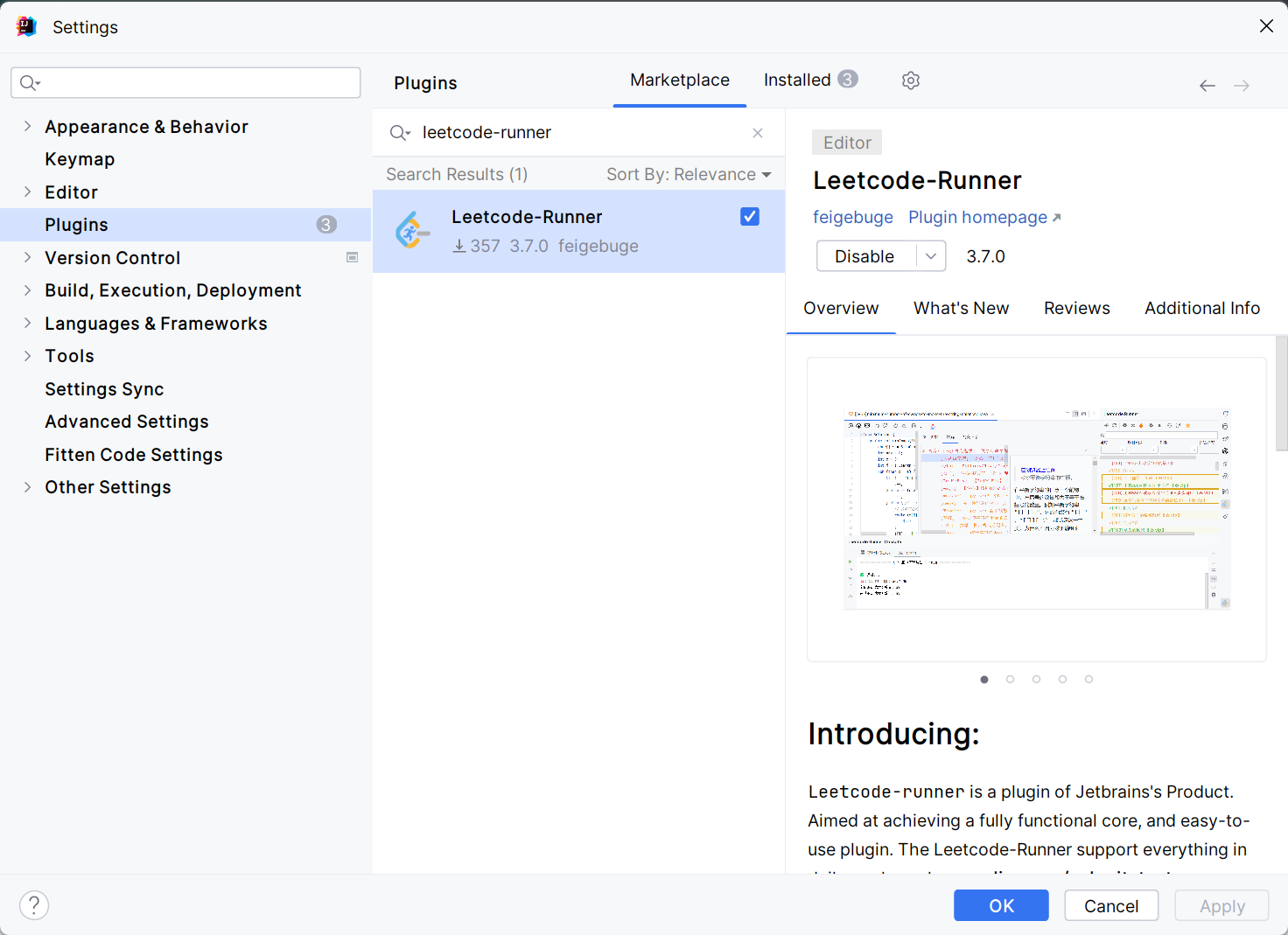Image resolution: width=1288 pixels, height=935 pixels.
Task: Open the Reviews tab
Action: click(x=1076, y=309)
